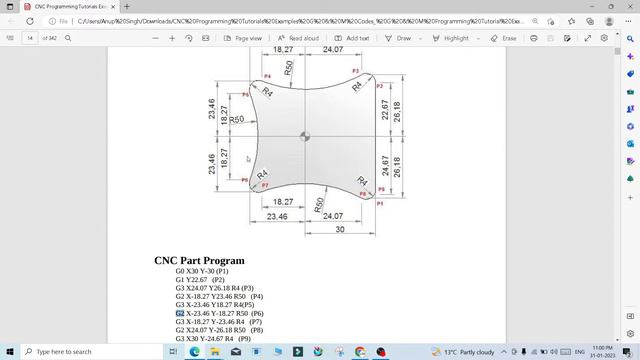Open Outlook in the sidebar
Viewport: 640px width, 360px height.
tap(630, 144)
